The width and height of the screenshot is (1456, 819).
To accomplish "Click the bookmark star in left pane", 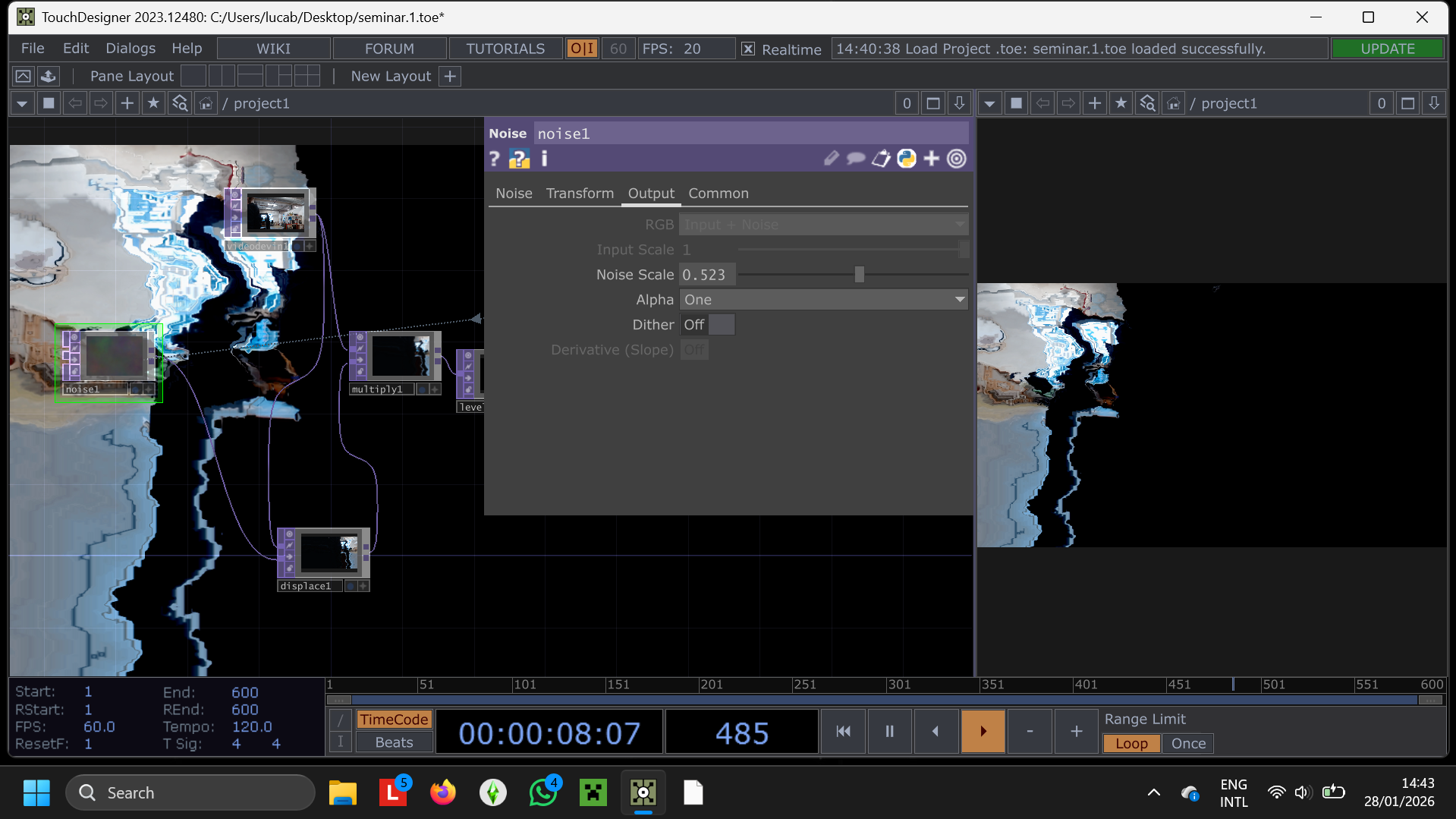I will (x=153, y=103).
